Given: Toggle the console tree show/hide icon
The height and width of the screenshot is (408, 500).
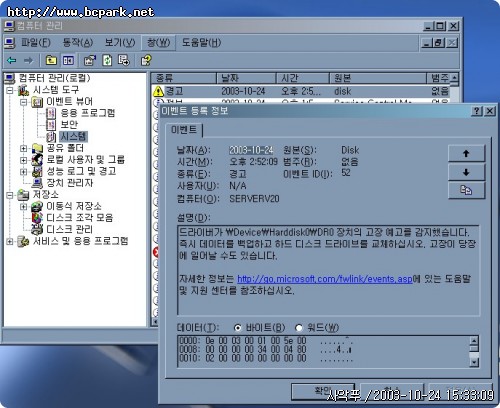Looking at the screenshot, I should pos(68,60).
